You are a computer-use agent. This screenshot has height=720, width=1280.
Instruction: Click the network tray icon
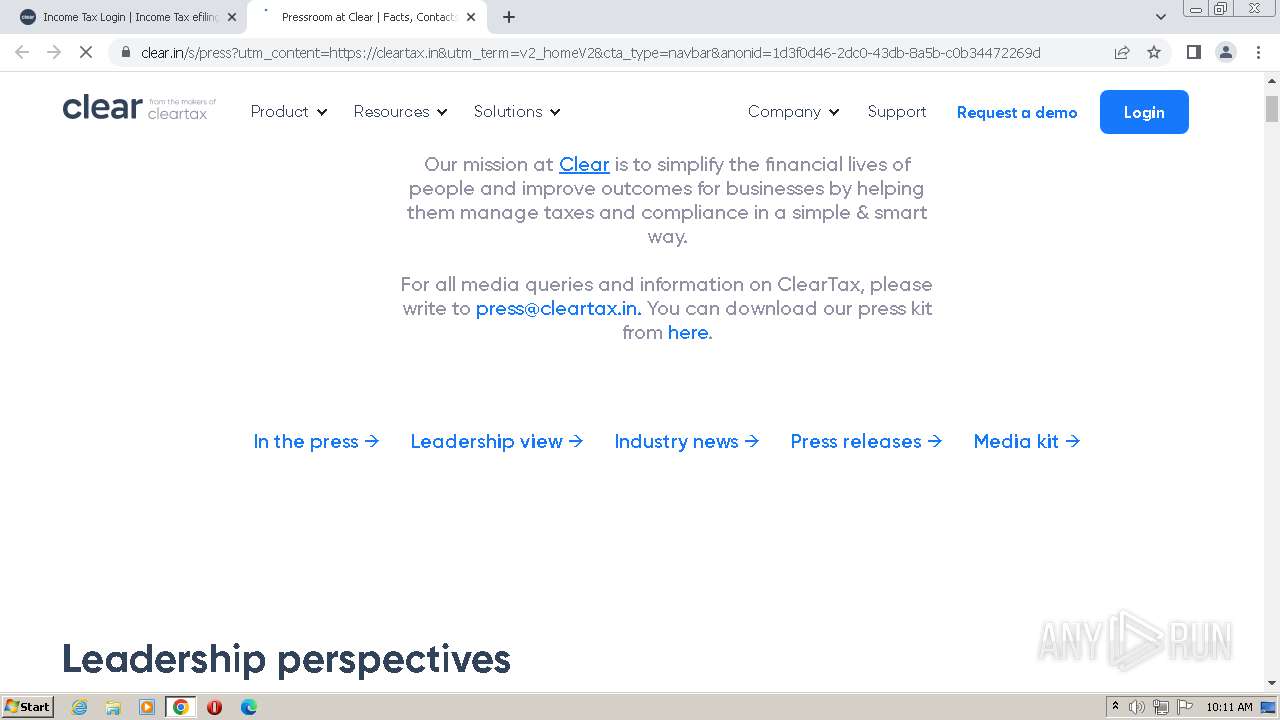coord(1161,707)
